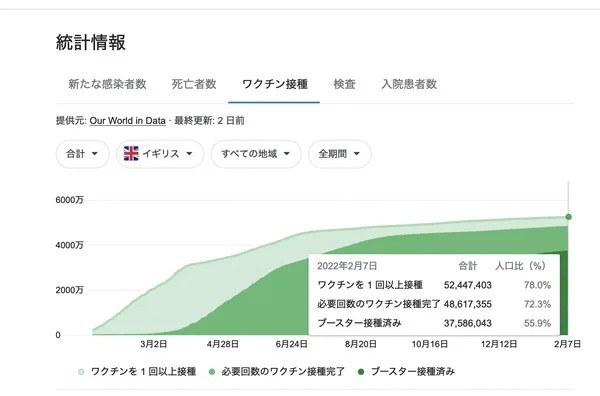This screenshot has width=600, height=396.
Task: Open the すべての地域 region dropdown
Action: coord(256,154)
